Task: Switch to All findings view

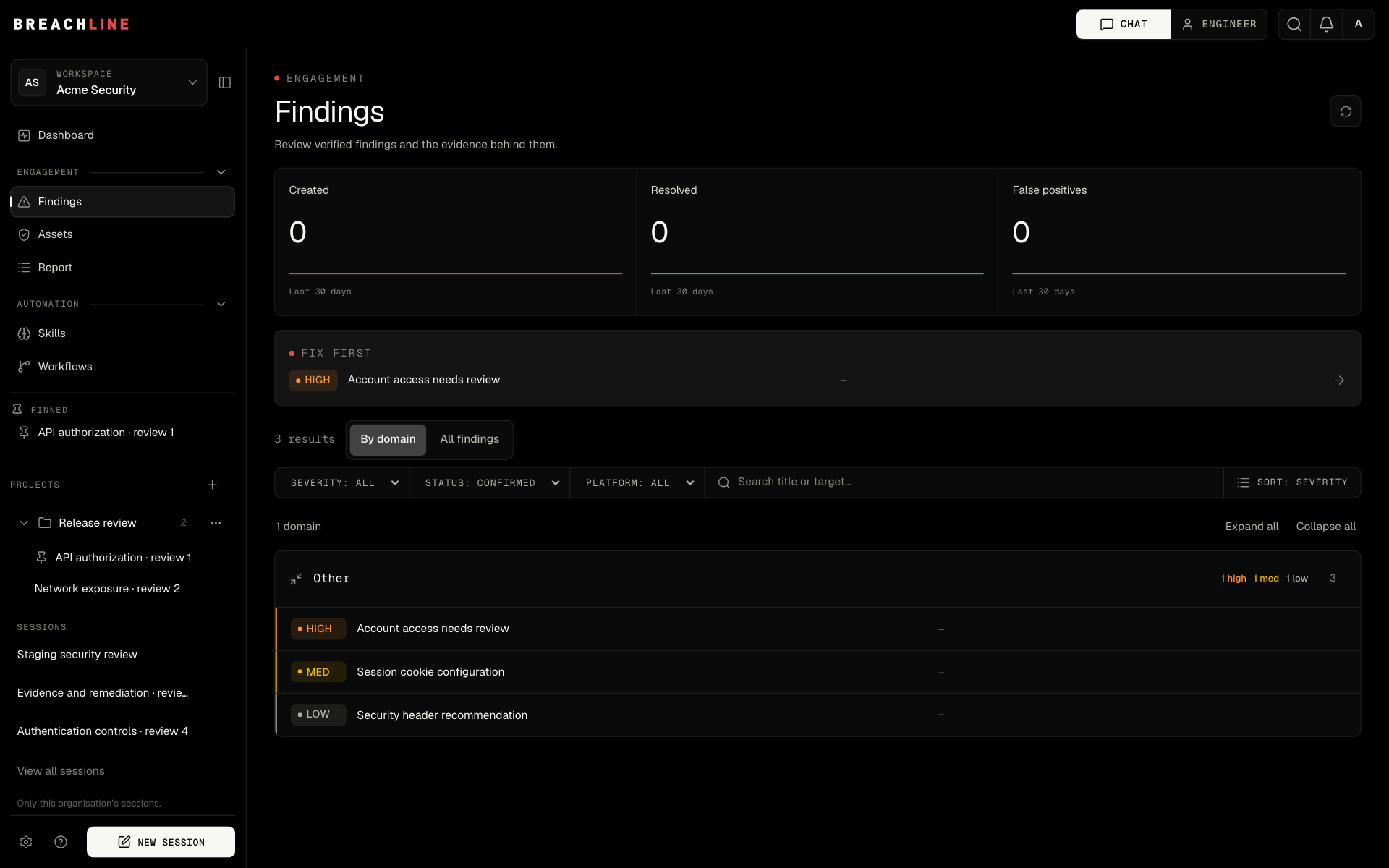Action: (x=470, y=440)
